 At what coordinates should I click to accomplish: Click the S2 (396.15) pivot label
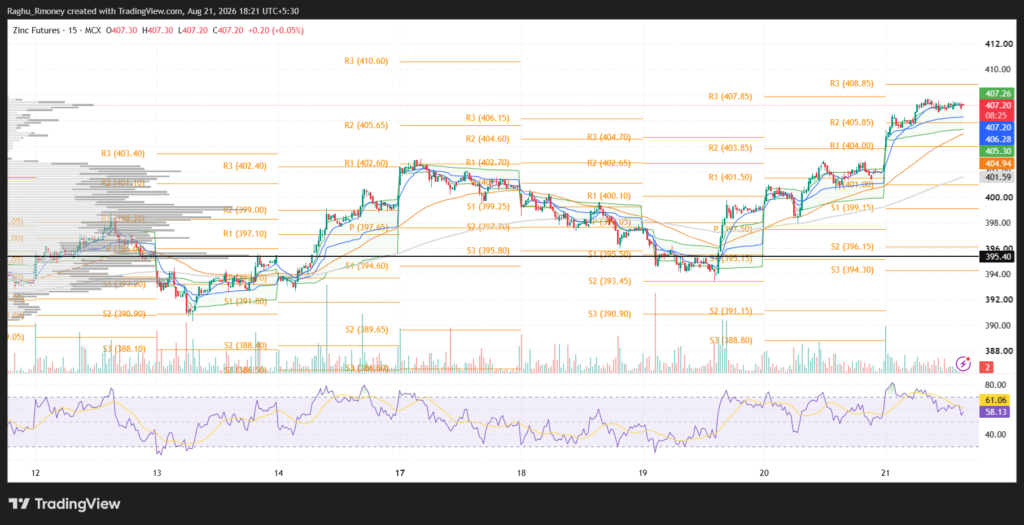pos(852,246)
